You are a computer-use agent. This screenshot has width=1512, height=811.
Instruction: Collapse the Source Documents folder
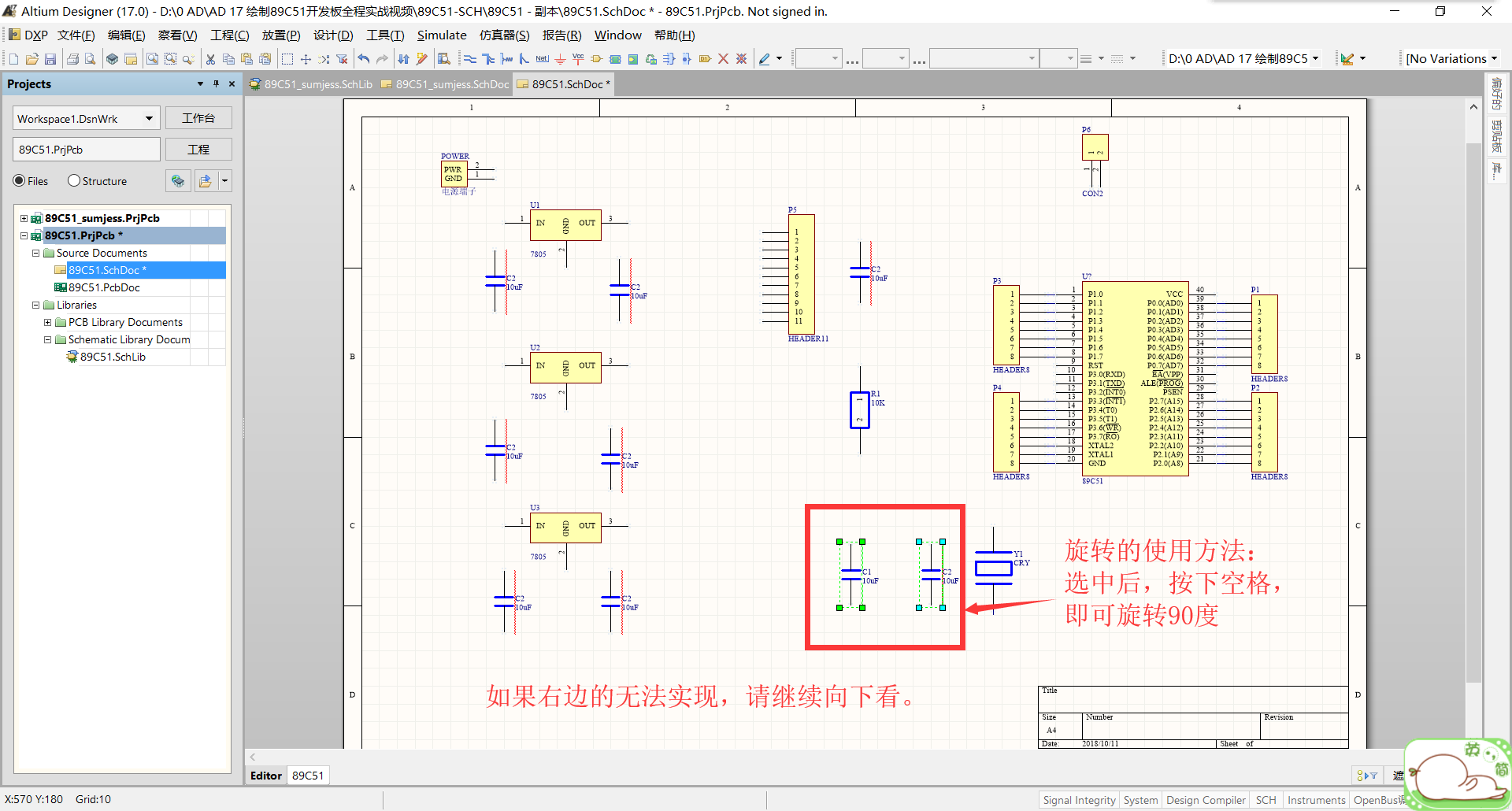pyautogui.click(x=35, y=253)
